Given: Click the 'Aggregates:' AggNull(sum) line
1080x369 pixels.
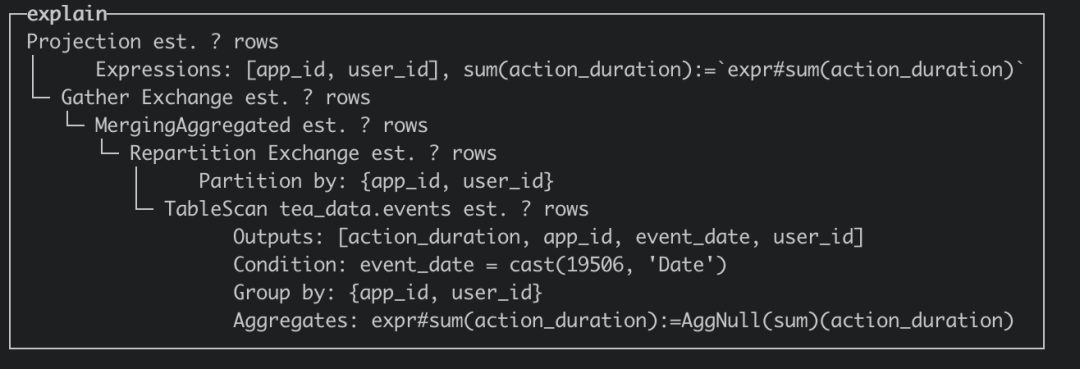Looking at the screenshot, I should point(623,321).
